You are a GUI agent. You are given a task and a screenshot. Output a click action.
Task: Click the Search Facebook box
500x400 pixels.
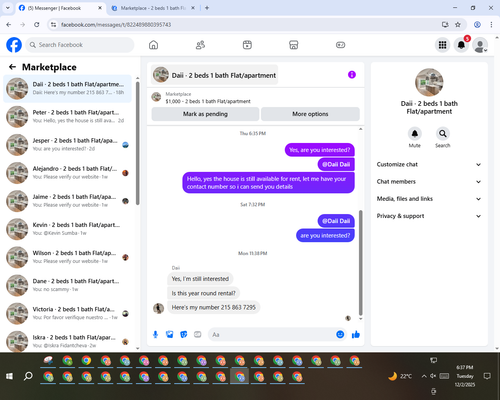(80, 45)
